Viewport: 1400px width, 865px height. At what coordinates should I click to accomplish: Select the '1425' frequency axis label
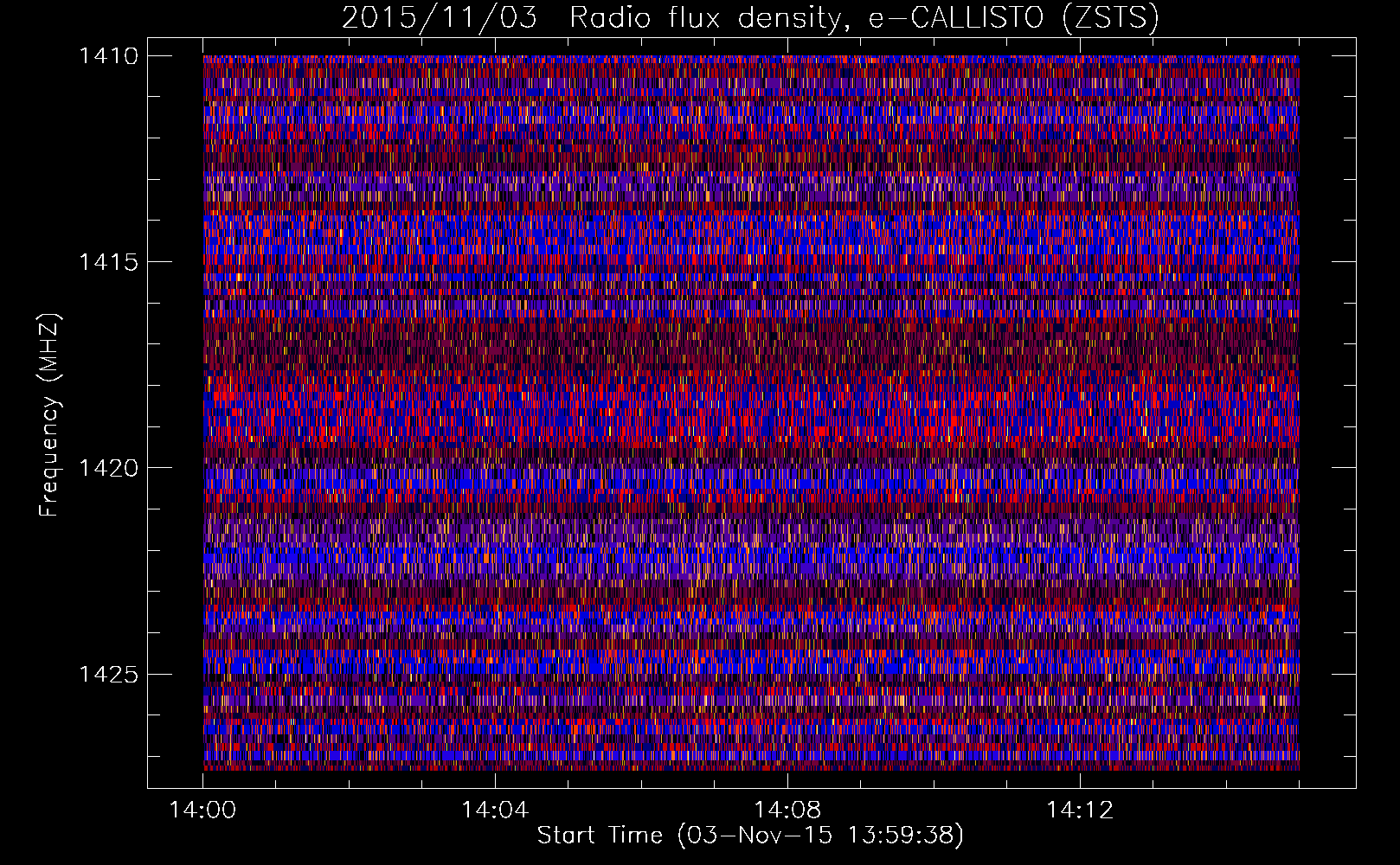108,674
